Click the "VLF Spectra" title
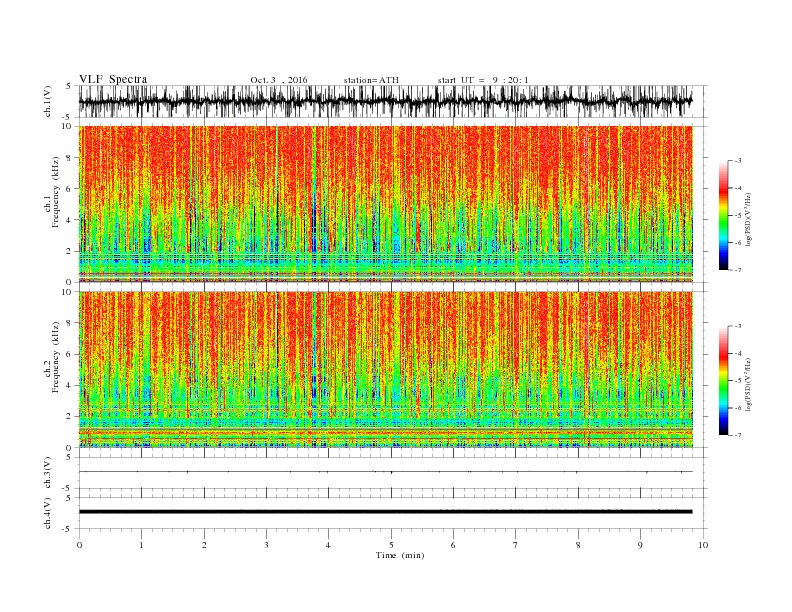This screenshot has width=792, height=612. 113,79
